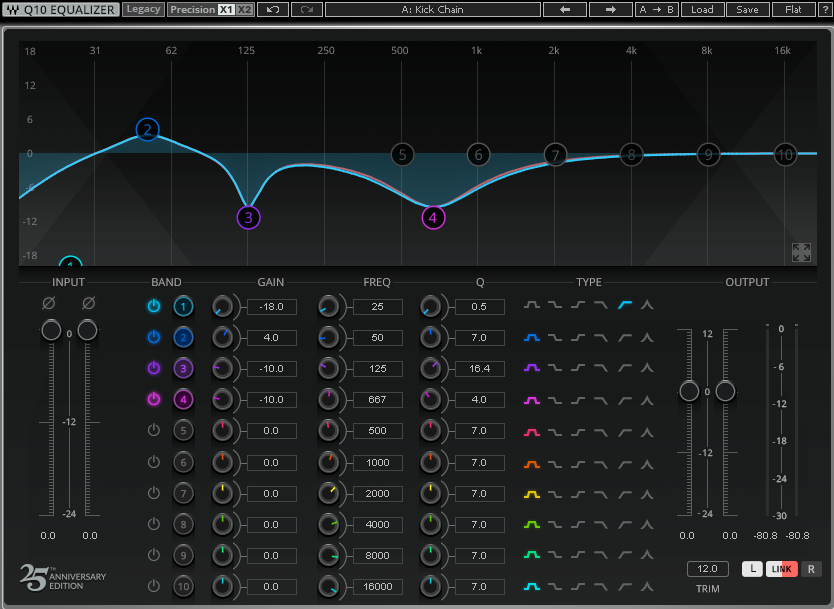Select band 1 number button

pos(184,306)
